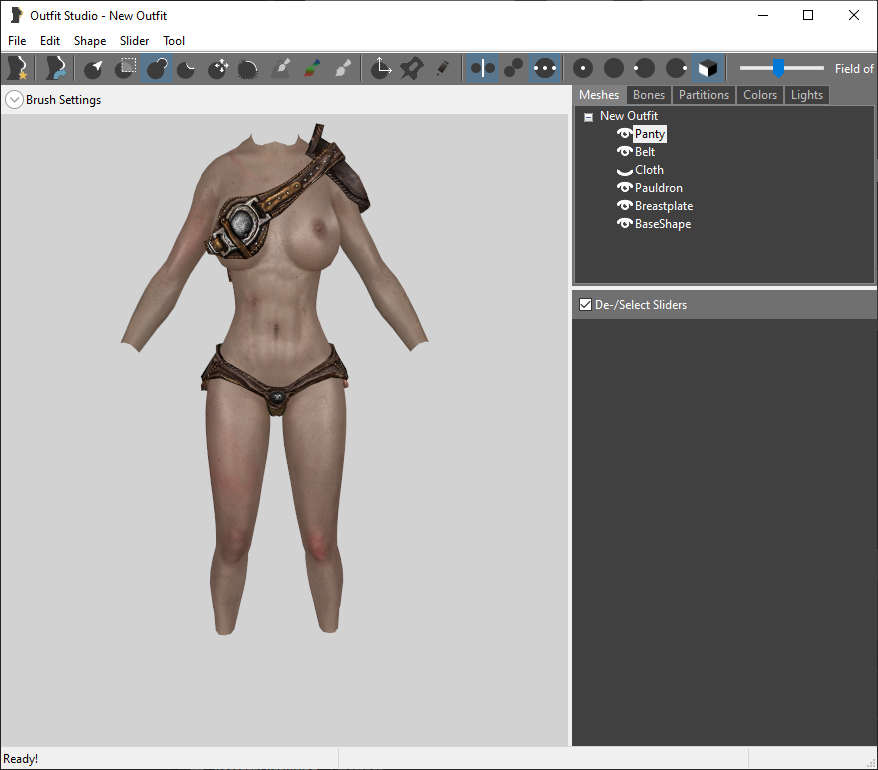The image size is (878, 770).
Task: Switch to the Lights tab
Action: tap(806, 95)
